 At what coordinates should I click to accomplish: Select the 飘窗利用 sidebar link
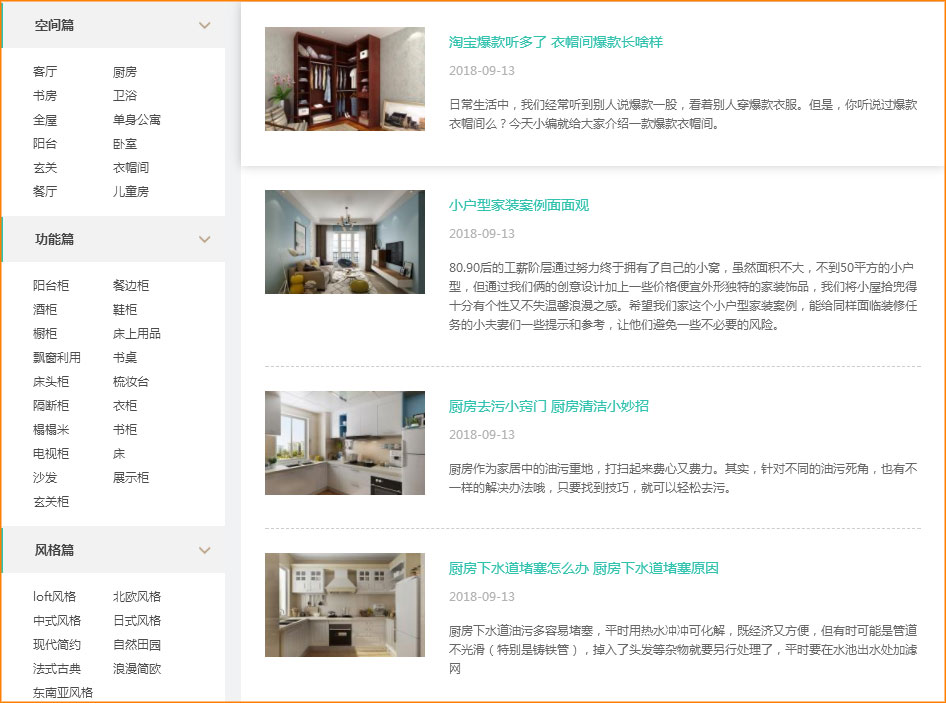click(57, 358)
